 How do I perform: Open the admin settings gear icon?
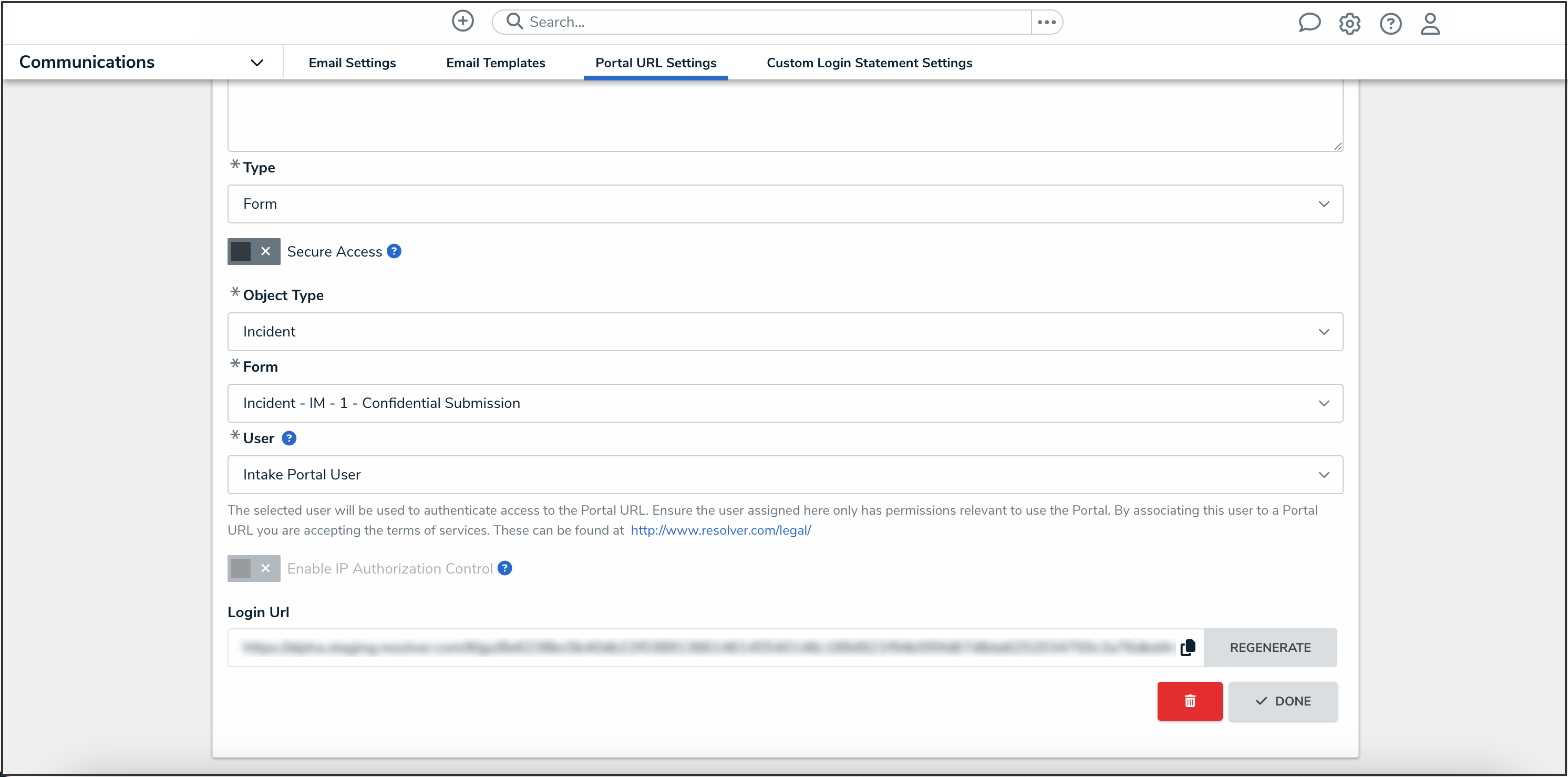pos(1349,24)
